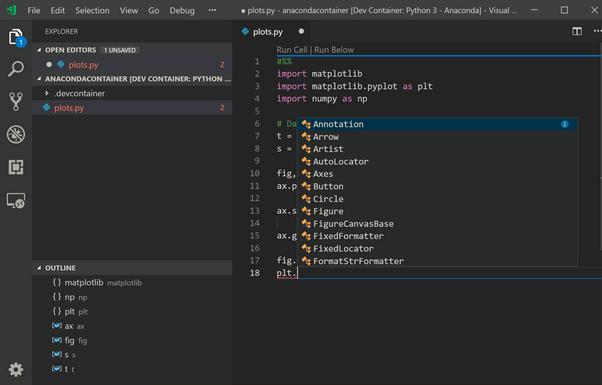The image size is (602, 385).
Task: Choose FigureCanvasBase from the suggestion list
Action: click(437, 224)
